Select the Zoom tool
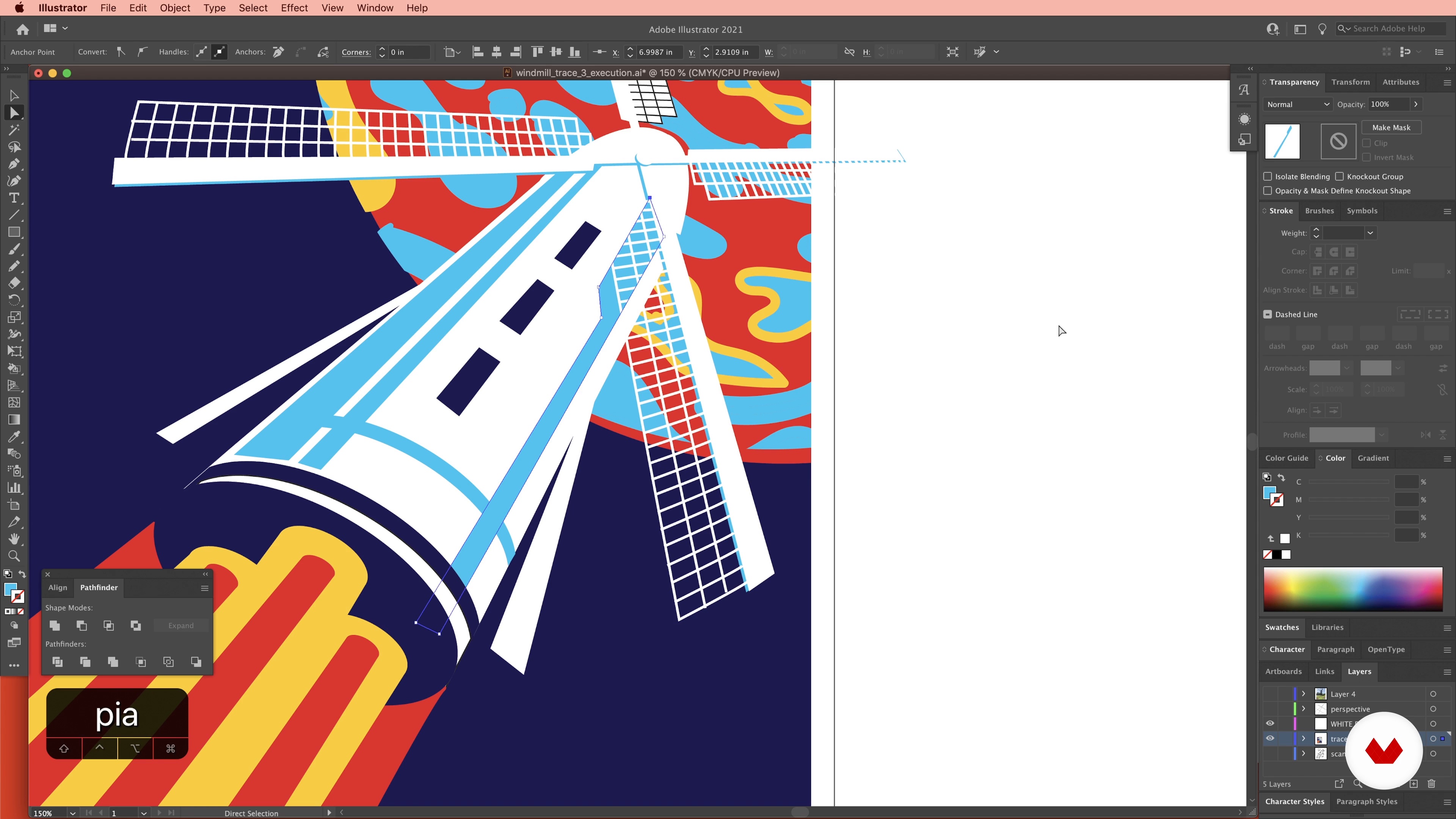The height and width of the screenshot is (819, 1456). [x=14, y=555]
